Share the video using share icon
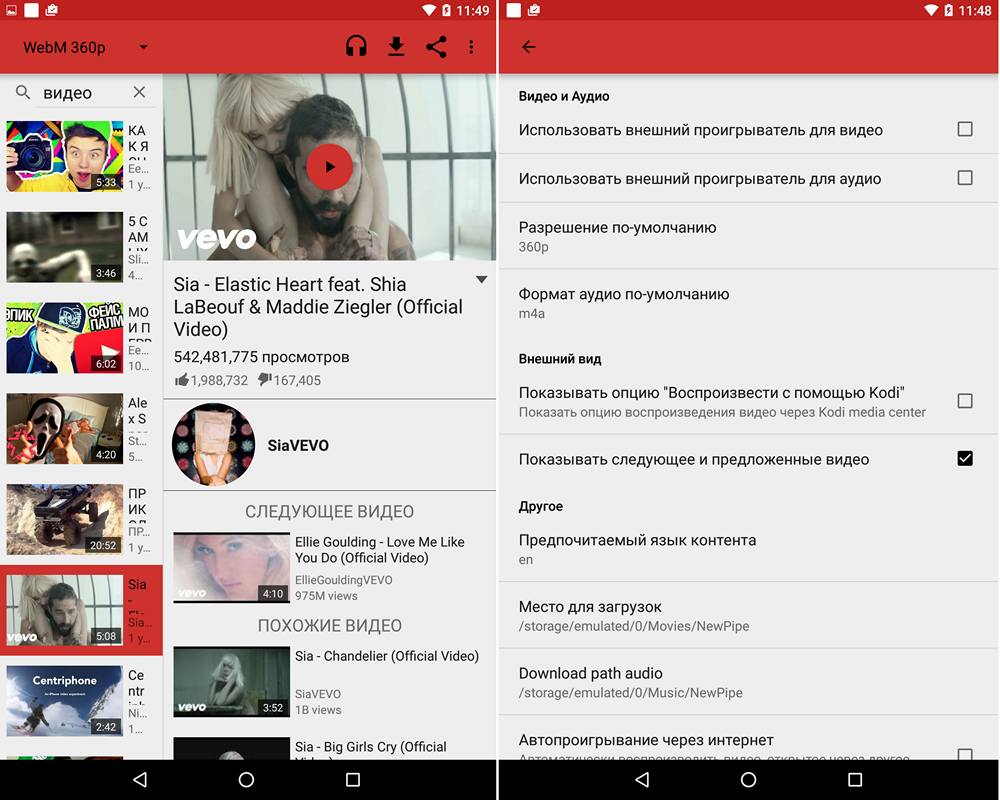Viewport: 1000px width, 800px height. pos(436,47)
